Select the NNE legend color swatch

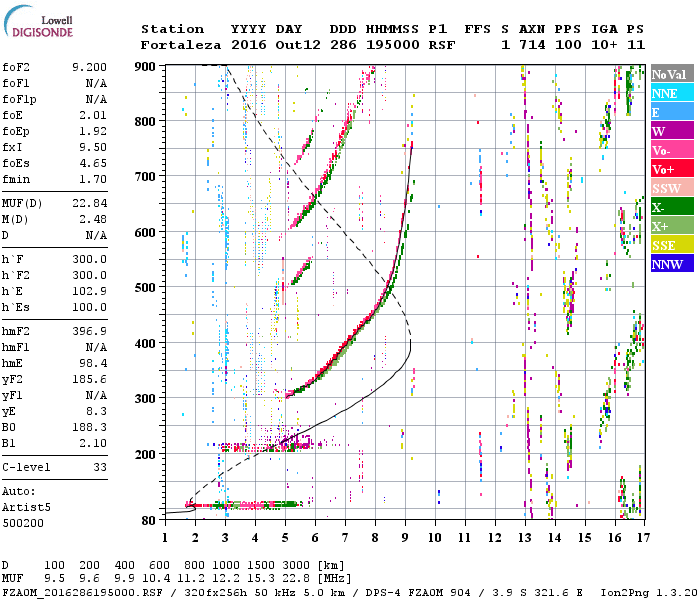click(672, 93)
